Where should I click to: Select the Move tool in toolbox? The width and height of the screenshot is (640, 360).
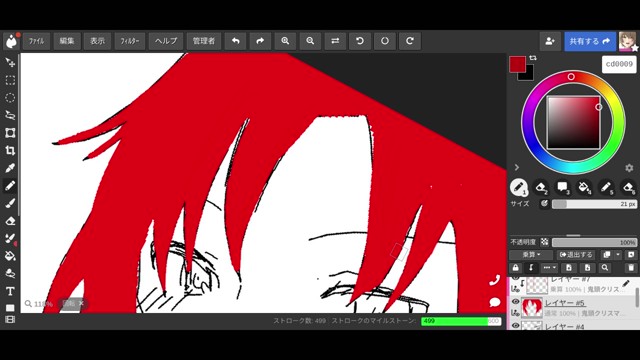pyautogui.click(x=10, y=62)
